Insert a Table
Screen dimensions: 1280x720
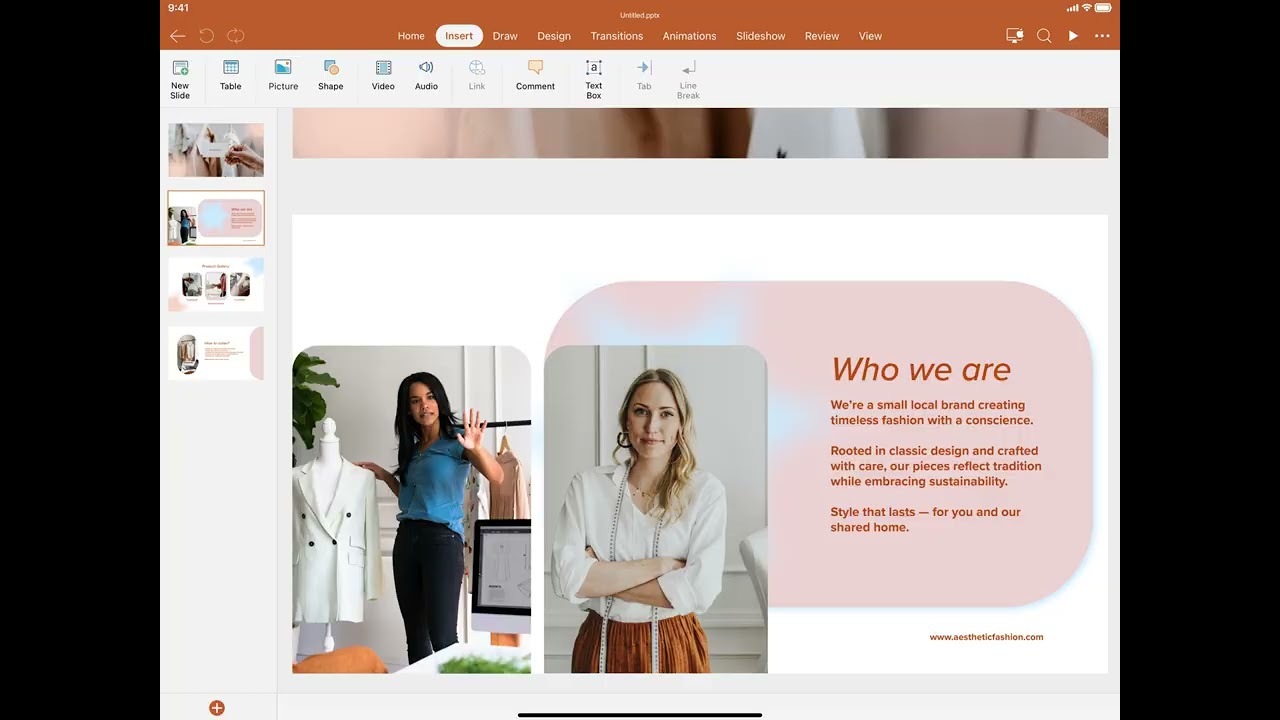coord(231,76)
